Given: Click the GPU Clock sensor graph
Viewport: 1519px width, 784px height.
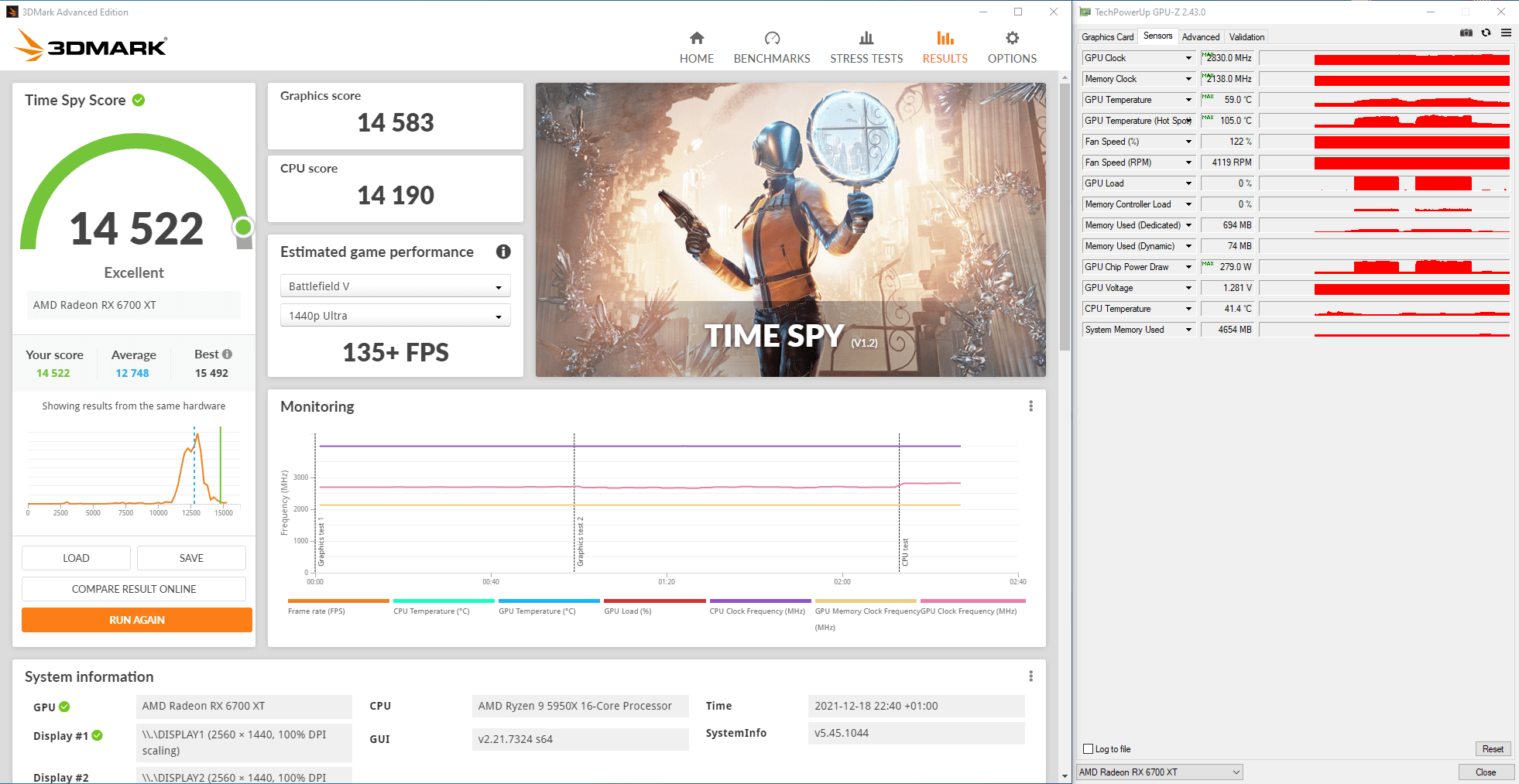Looking at the screenshot, I should 1384,58.
